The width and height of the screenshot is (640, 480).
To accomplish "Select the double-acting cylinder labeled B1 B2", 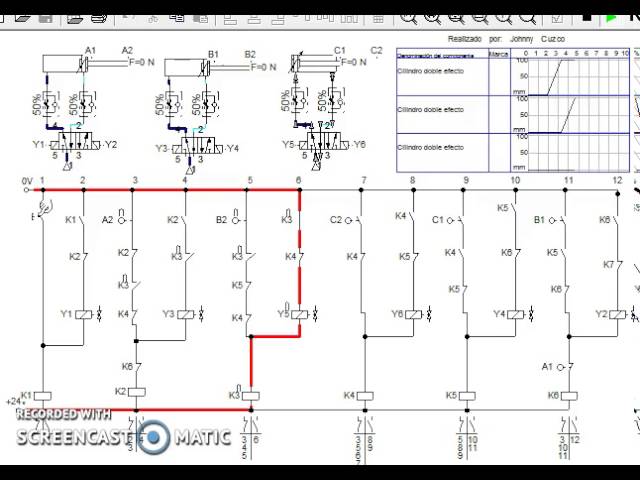I will [208, 67].
